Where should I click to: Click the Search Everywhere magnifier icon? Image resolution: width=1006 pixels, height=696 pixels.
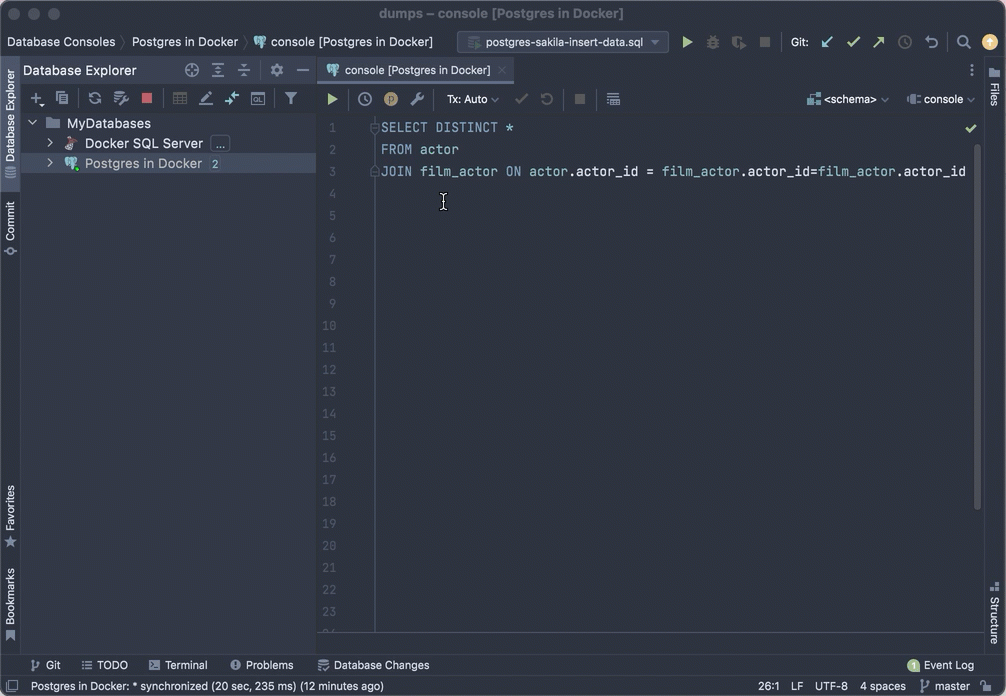point(964,42)
